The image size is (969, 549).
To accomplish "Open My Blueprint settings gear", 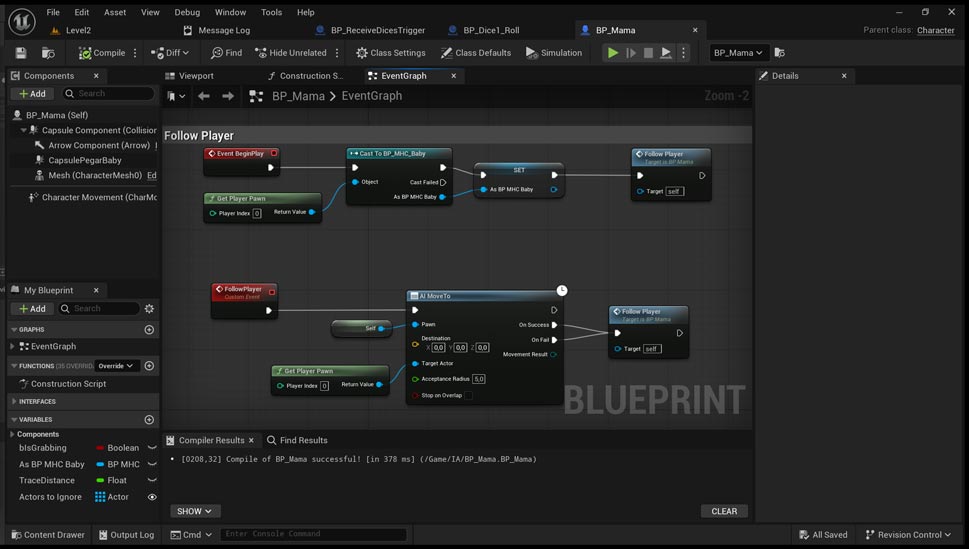I will 149,309.
